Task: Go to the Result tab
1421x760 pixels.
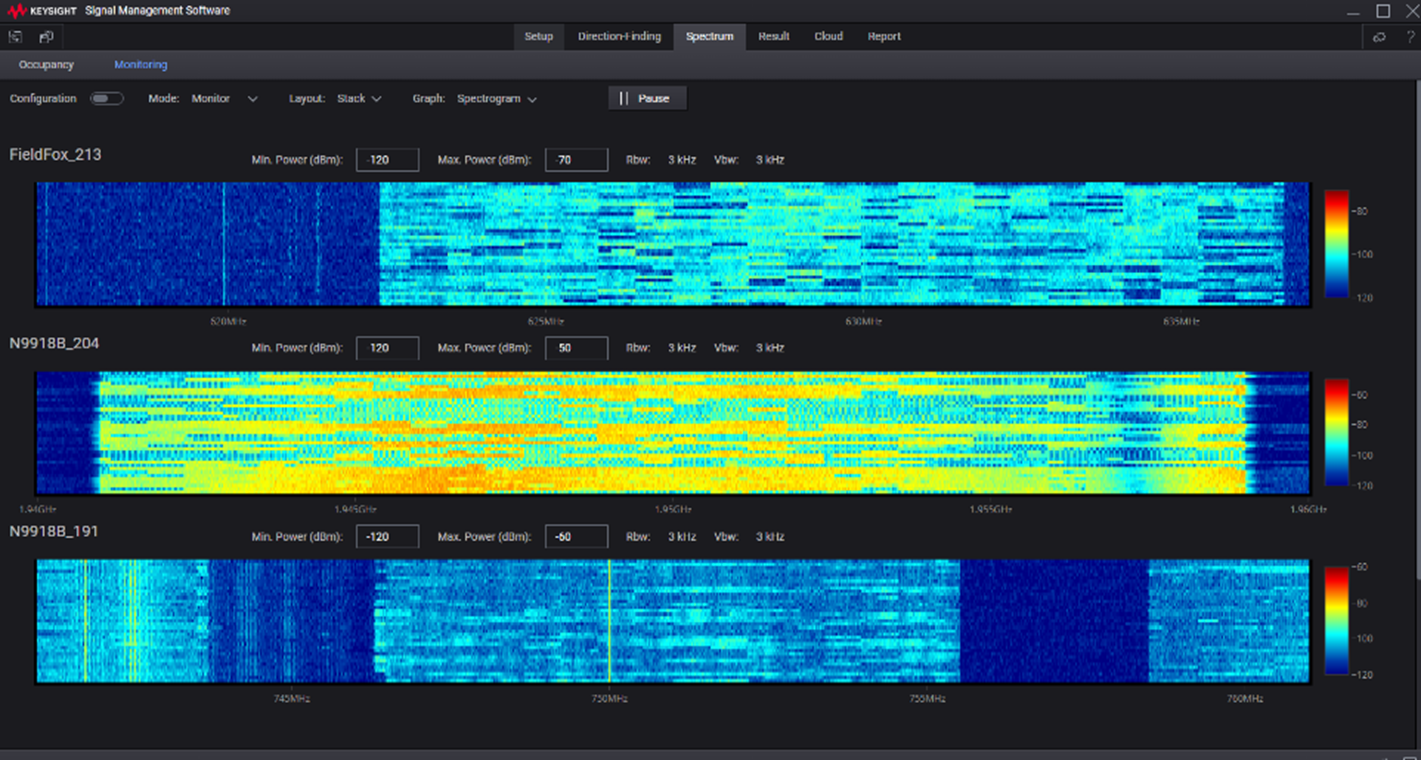Action: [773, 37]
